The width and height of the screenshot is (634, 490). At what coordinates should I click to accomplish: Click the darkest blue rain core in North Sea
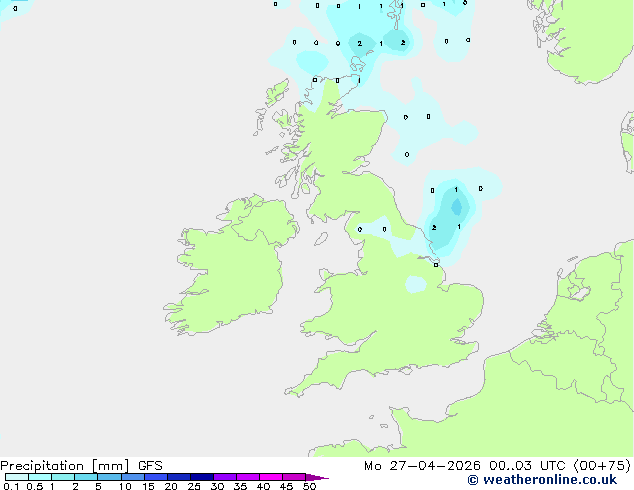click(x=456, y=207)
